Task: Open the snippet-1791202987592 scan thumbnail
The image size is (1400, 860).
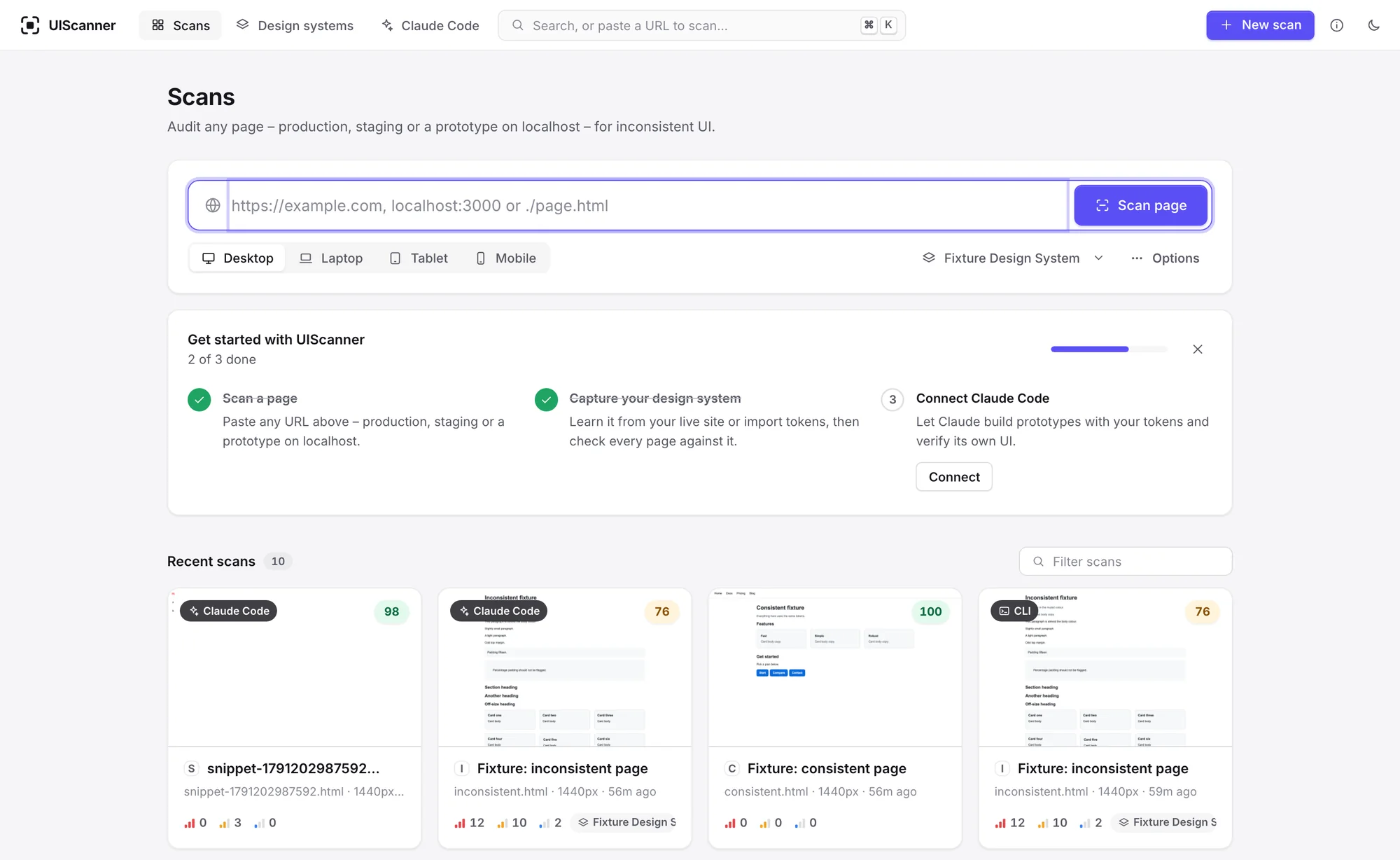Action: [x=295, y=667]
